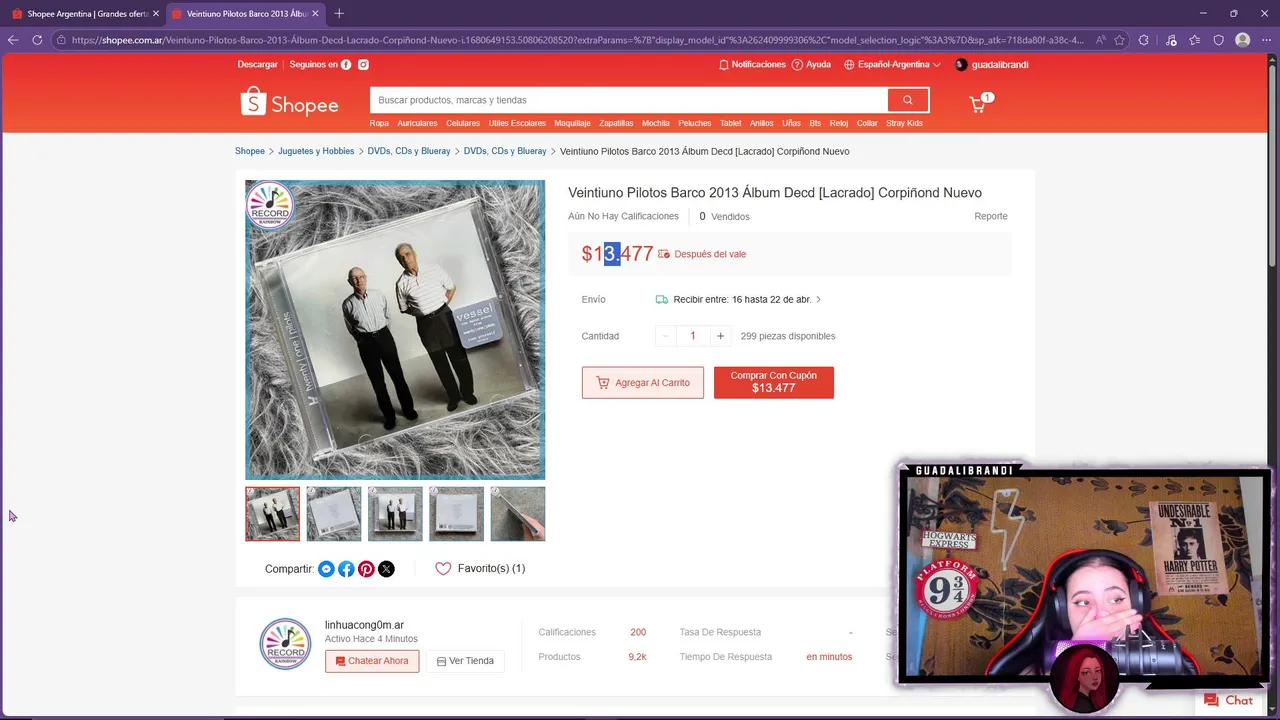The width and height of the screenshot is (1280, 720).
Task: Click the orange search magnifier button
Action: tap(908, 100)
